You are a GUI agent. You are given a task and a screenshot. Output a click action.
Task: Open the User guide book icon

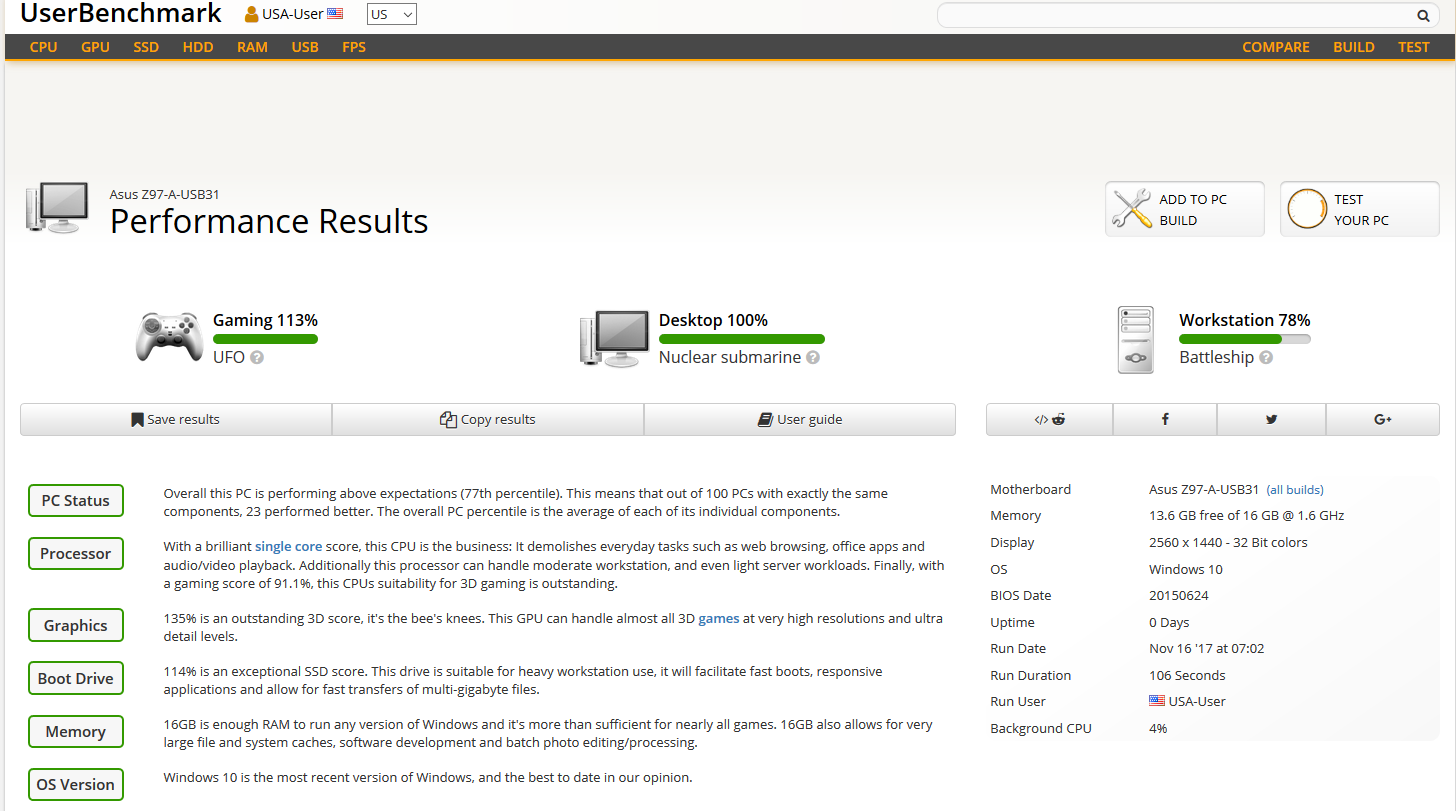(765, 419)
